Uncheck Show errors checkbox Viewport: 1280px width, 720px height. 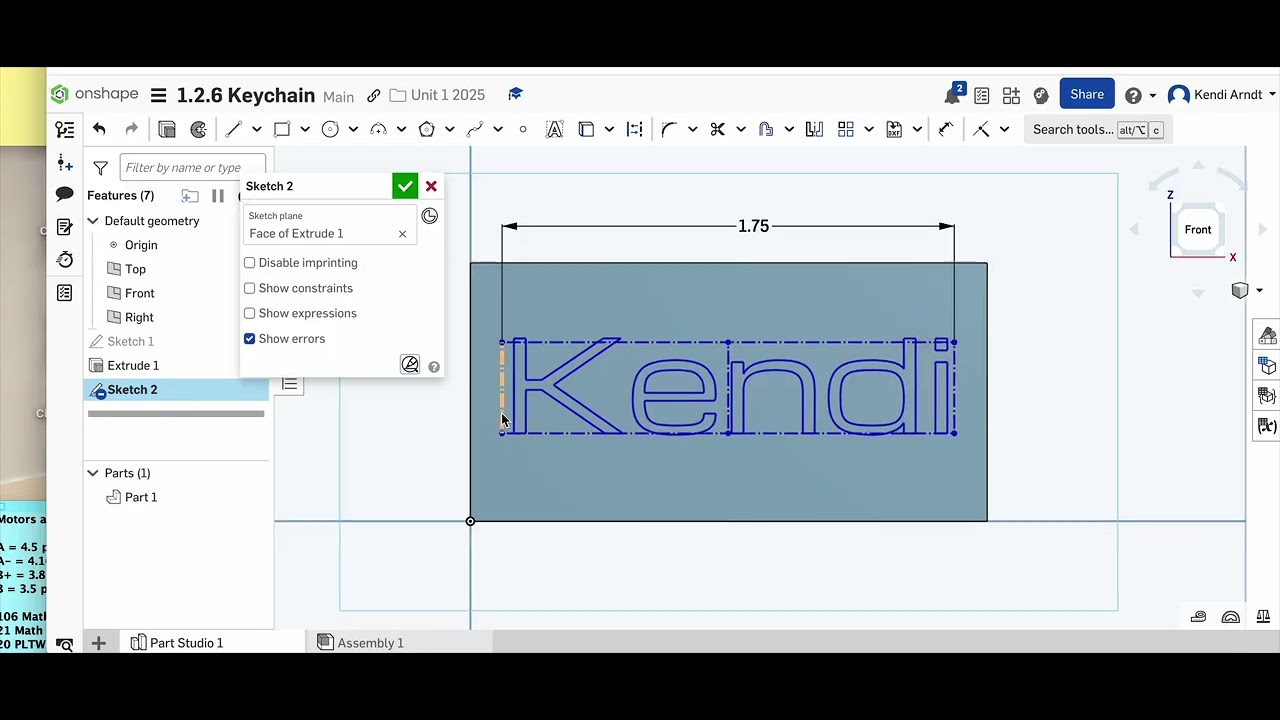point(250,339)
